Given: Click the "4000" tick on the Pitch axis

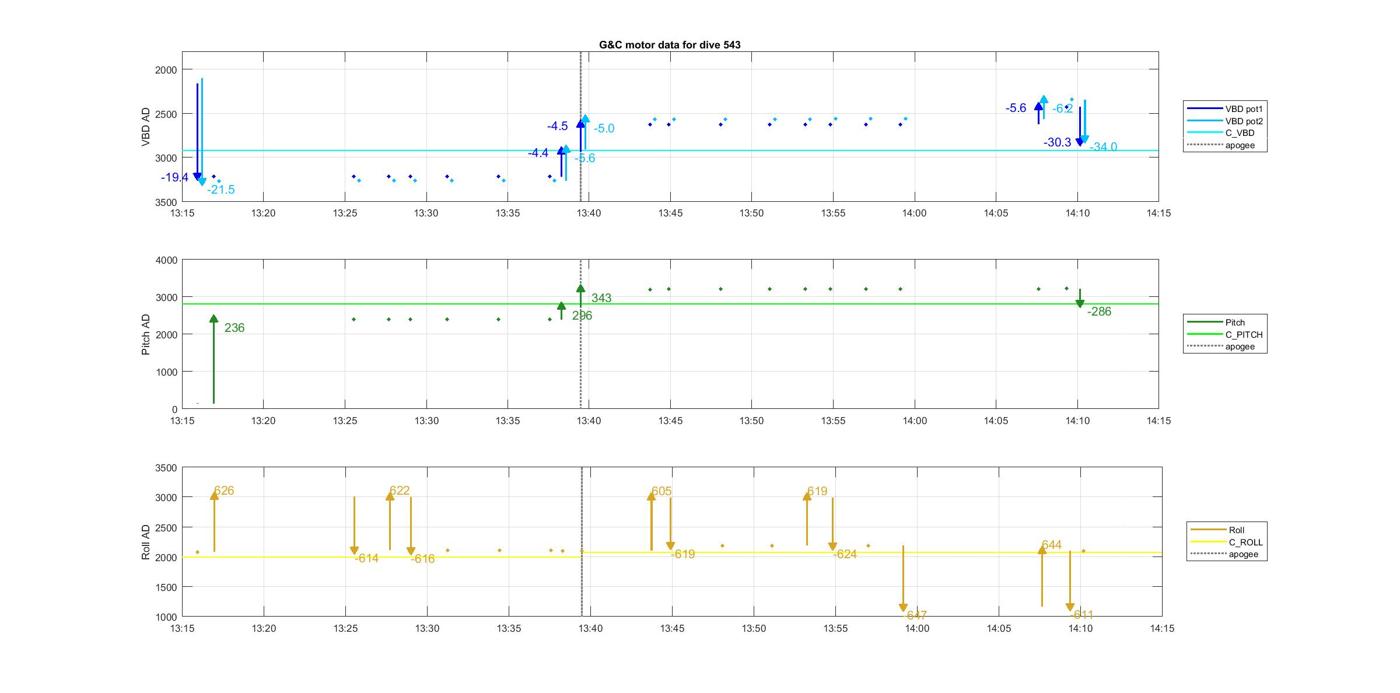Looking at the screenshot, I should [x=166, y=260].
